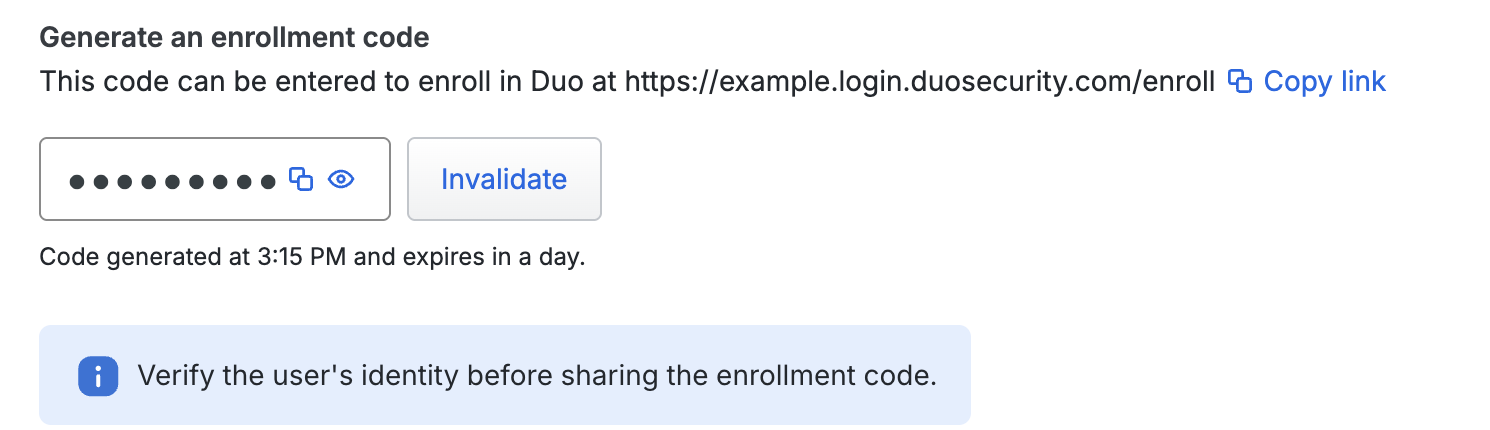
Task: Copy the masked enrollment code via its icon
Action: [x=301, y=179]
